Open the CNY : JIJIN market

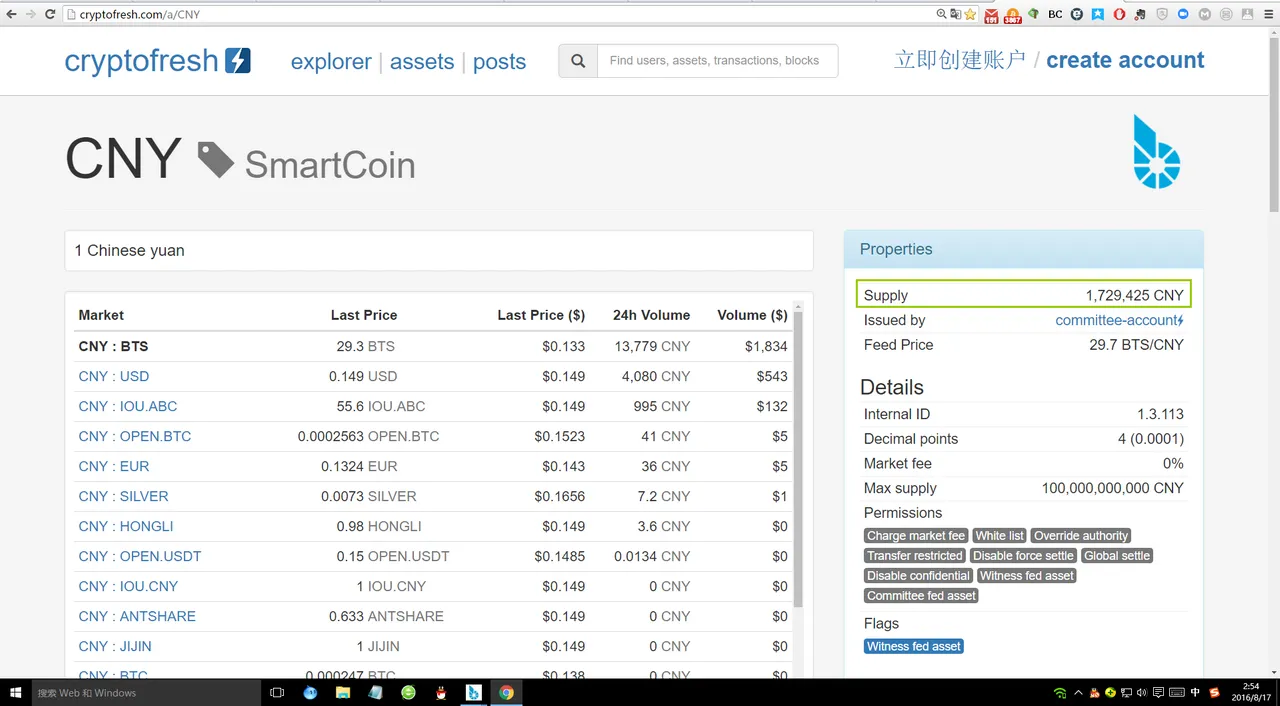coord(115,646)
